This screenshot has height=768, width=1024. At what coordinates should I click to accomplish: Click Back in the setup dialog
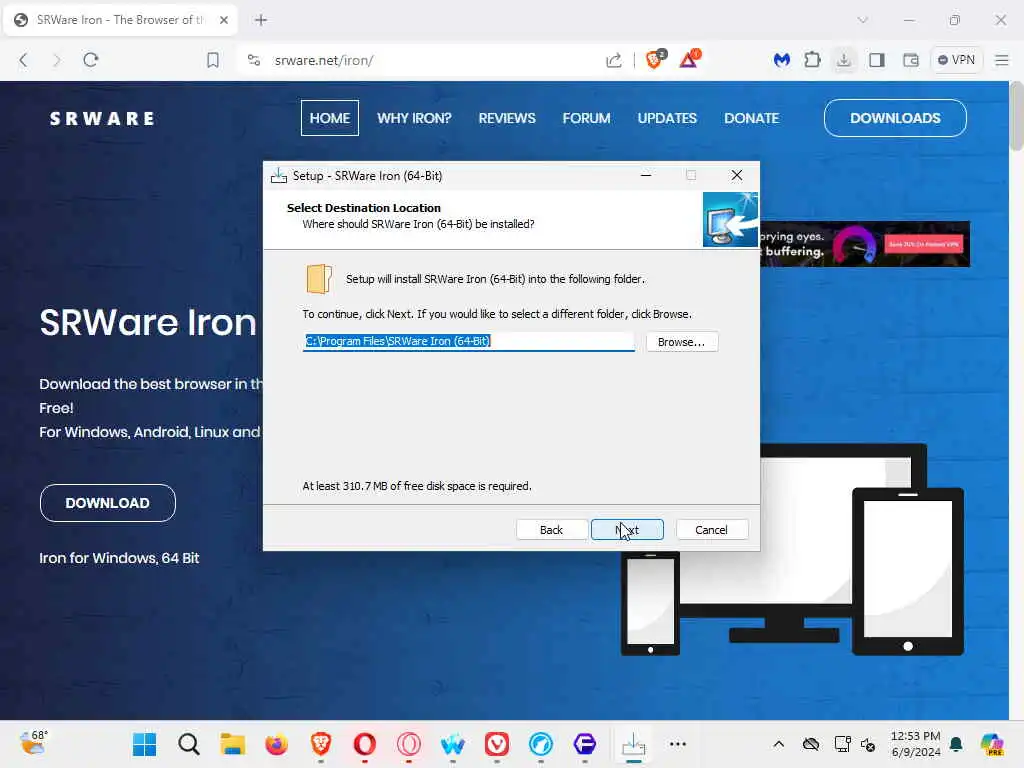point(551,530)
